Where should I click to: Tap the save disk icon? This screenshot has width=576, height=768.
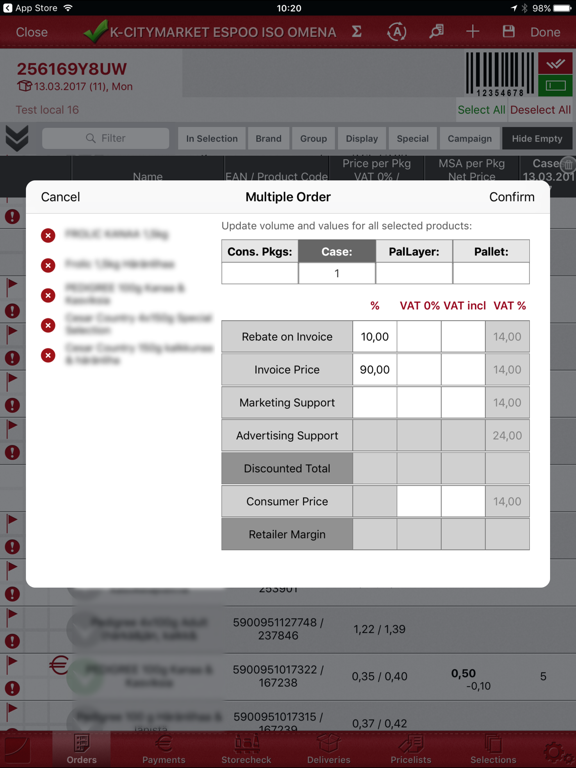[x=508, y=32]
